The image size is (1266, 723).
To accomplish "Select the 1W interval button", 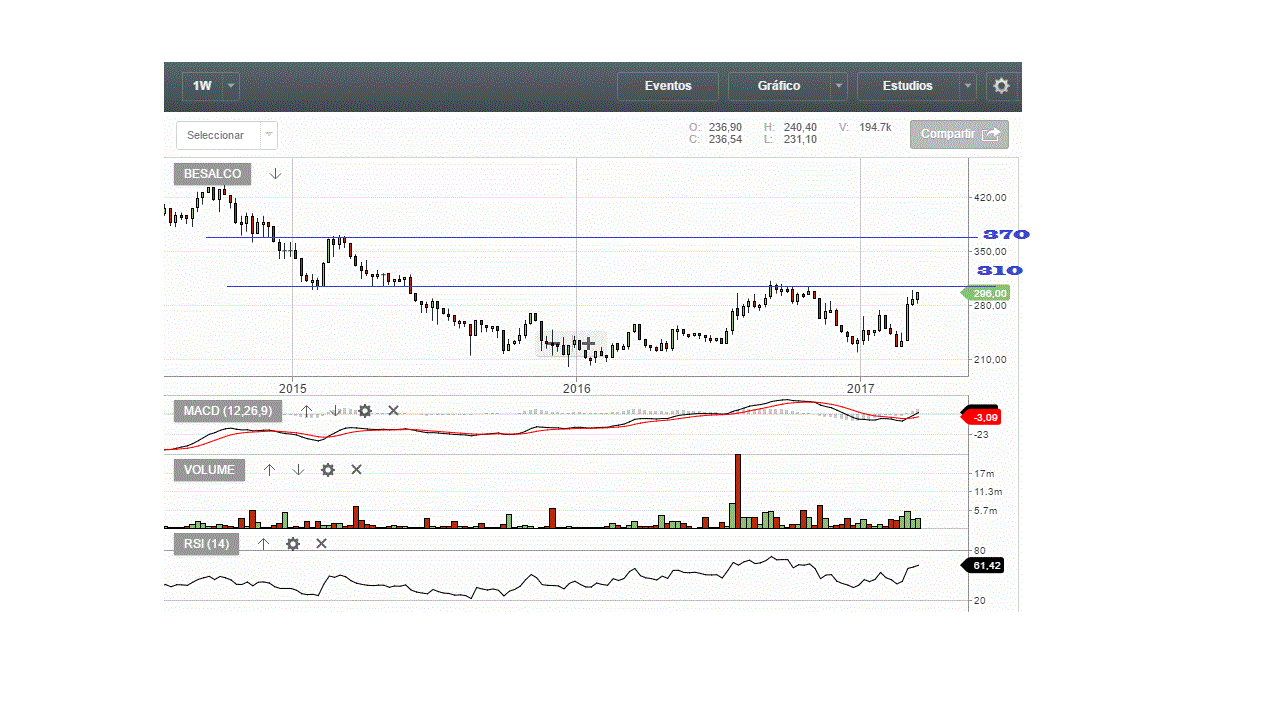I will [x=203, y=86].
